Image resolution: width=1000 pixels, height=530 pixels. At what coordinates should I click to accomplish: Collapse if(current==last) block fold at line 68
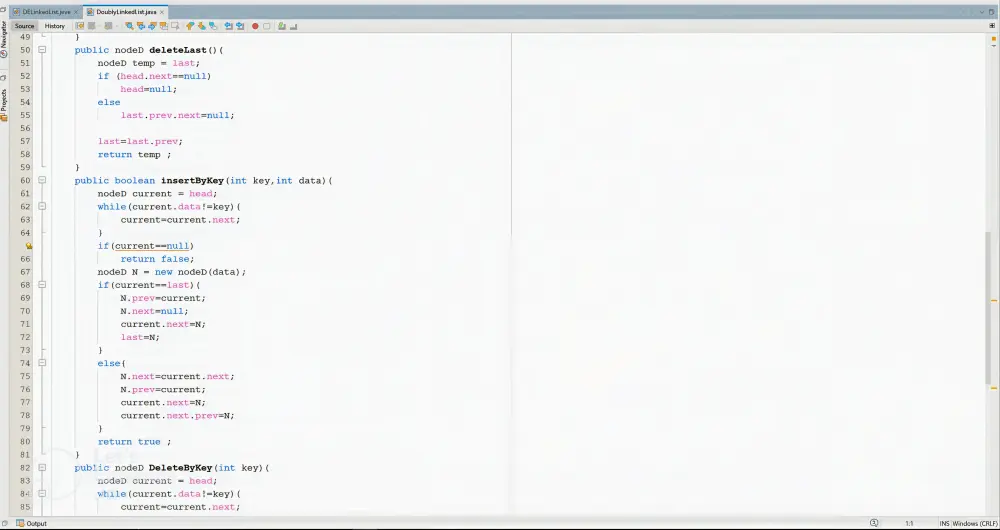coord(42,285)
